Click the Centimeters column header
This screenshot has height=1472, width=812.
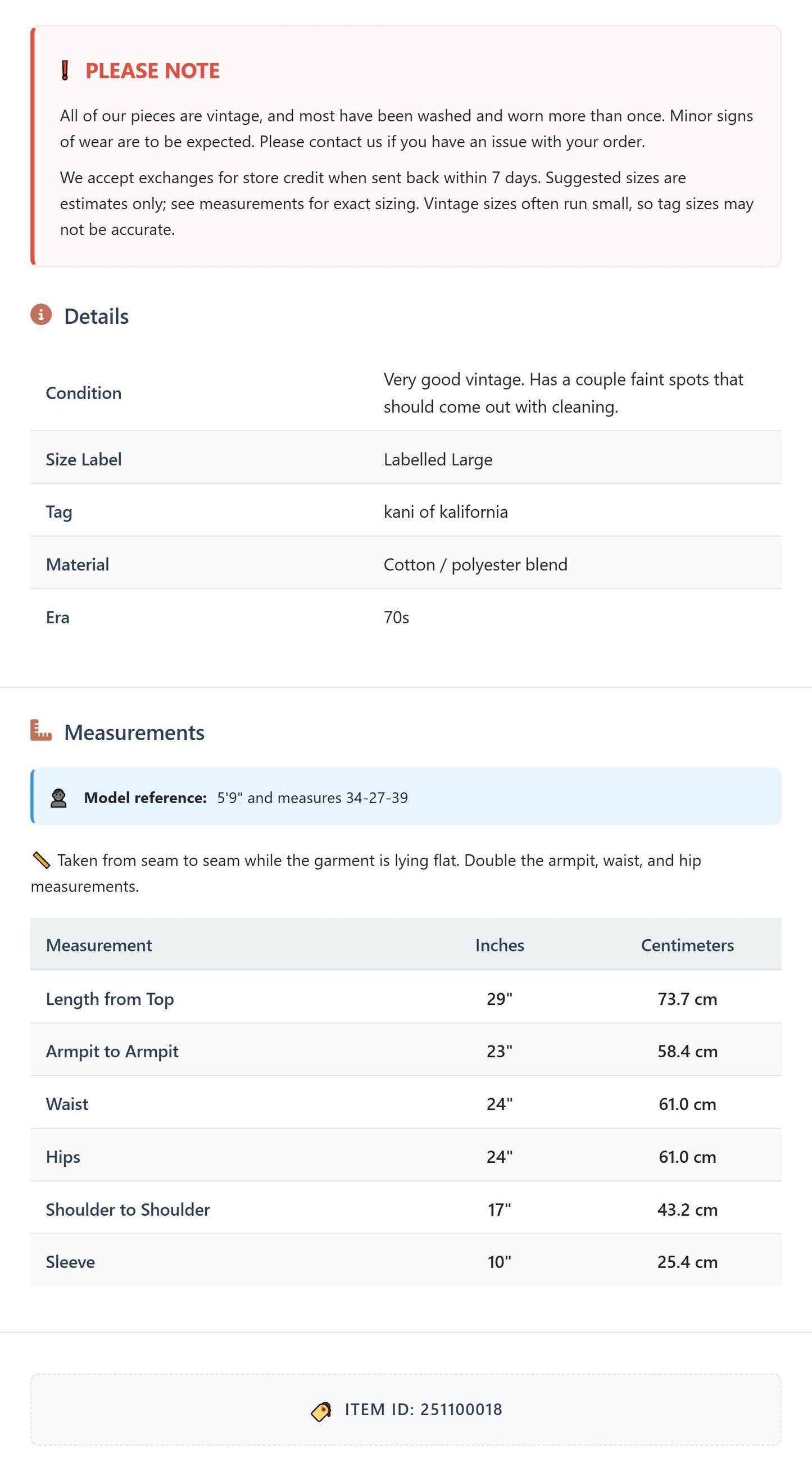[687, 945]
